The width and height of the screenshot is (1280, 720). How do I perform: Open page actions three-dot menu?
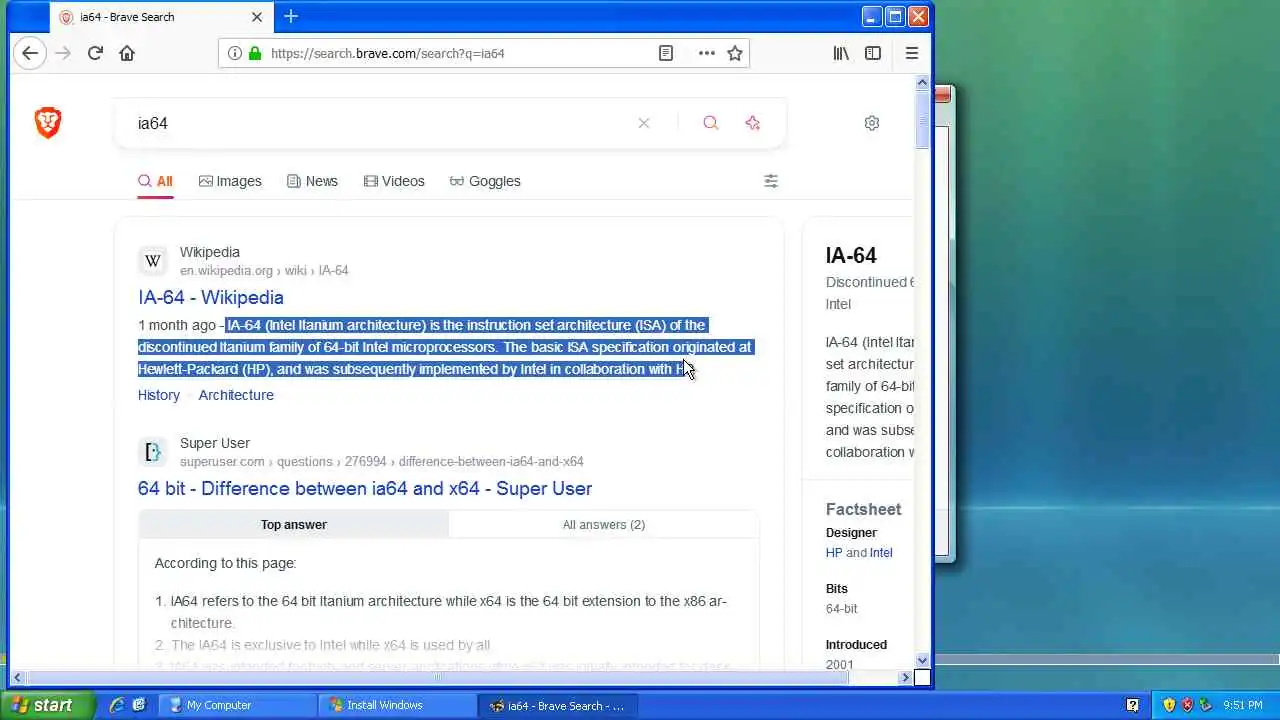click(707, 53)
